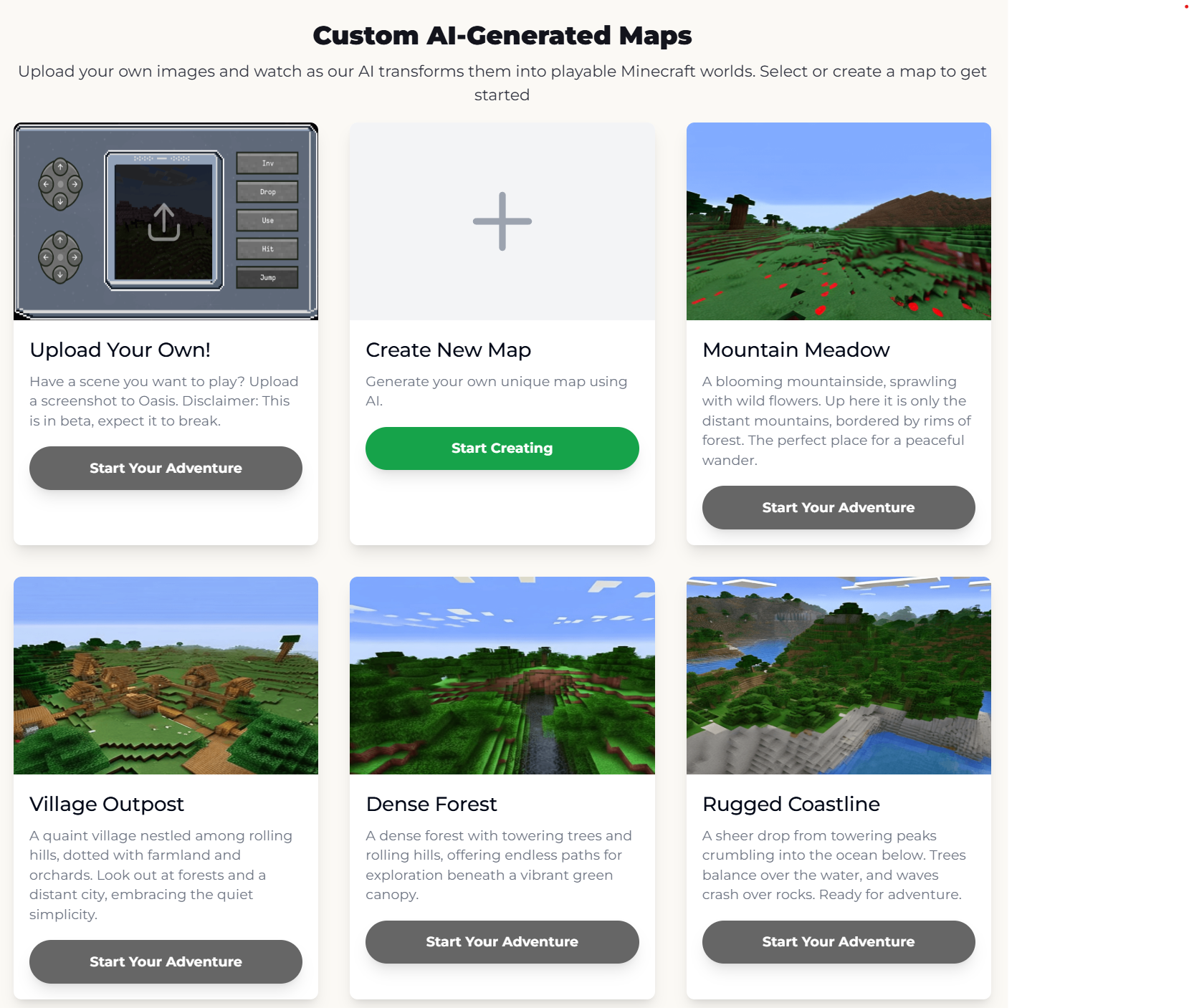Viewport: 1189px width, 1008px height.
Task: Click the lower directional pad icon
Action: point(60,257)
